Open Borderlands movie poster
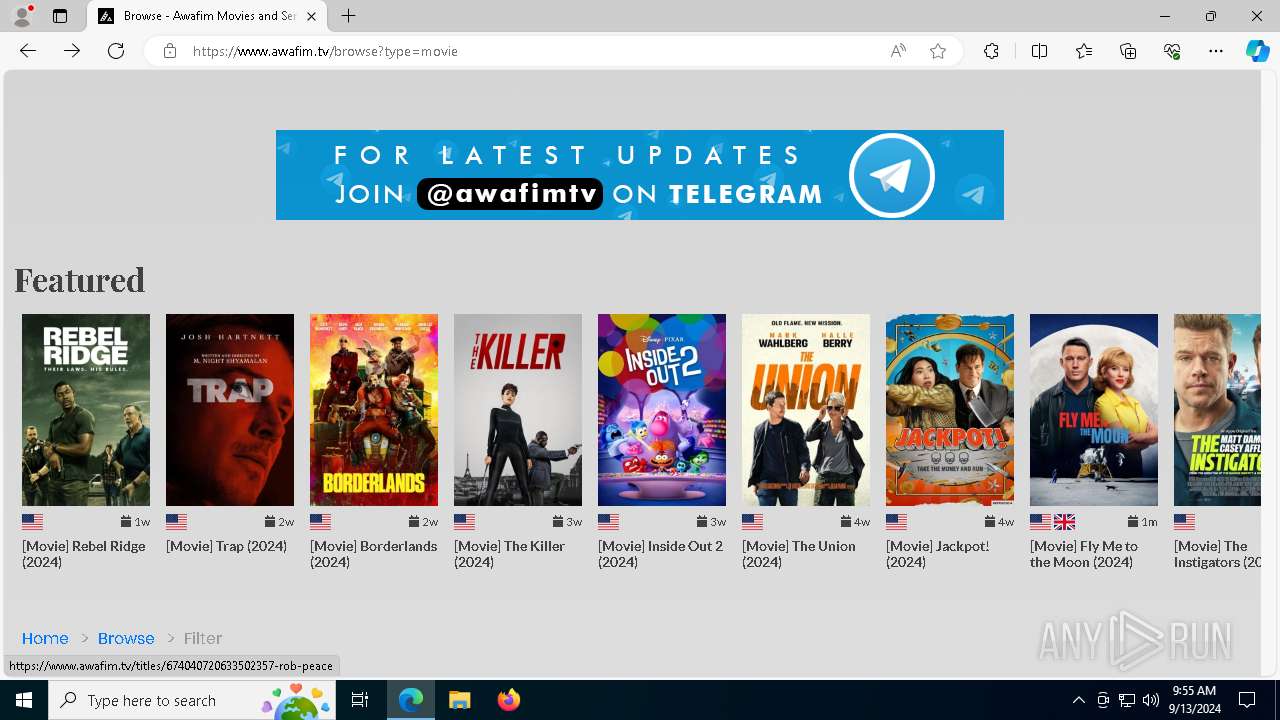1280x720 pixels. point(374,410)
